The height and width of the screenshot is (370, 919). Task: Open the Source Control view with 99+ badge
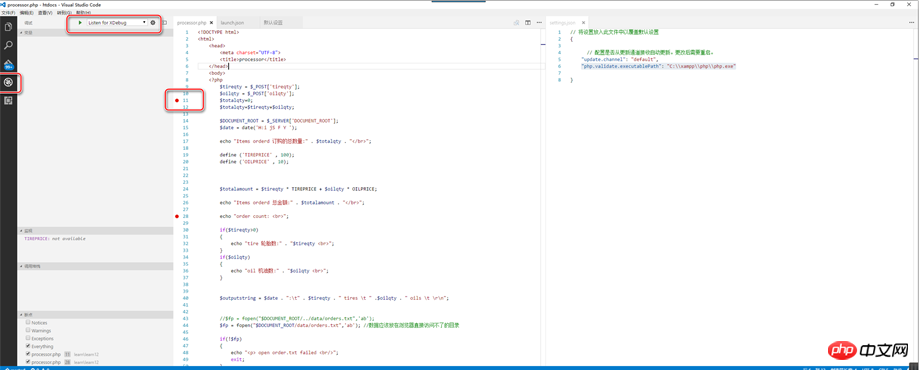tap(8, 64)
